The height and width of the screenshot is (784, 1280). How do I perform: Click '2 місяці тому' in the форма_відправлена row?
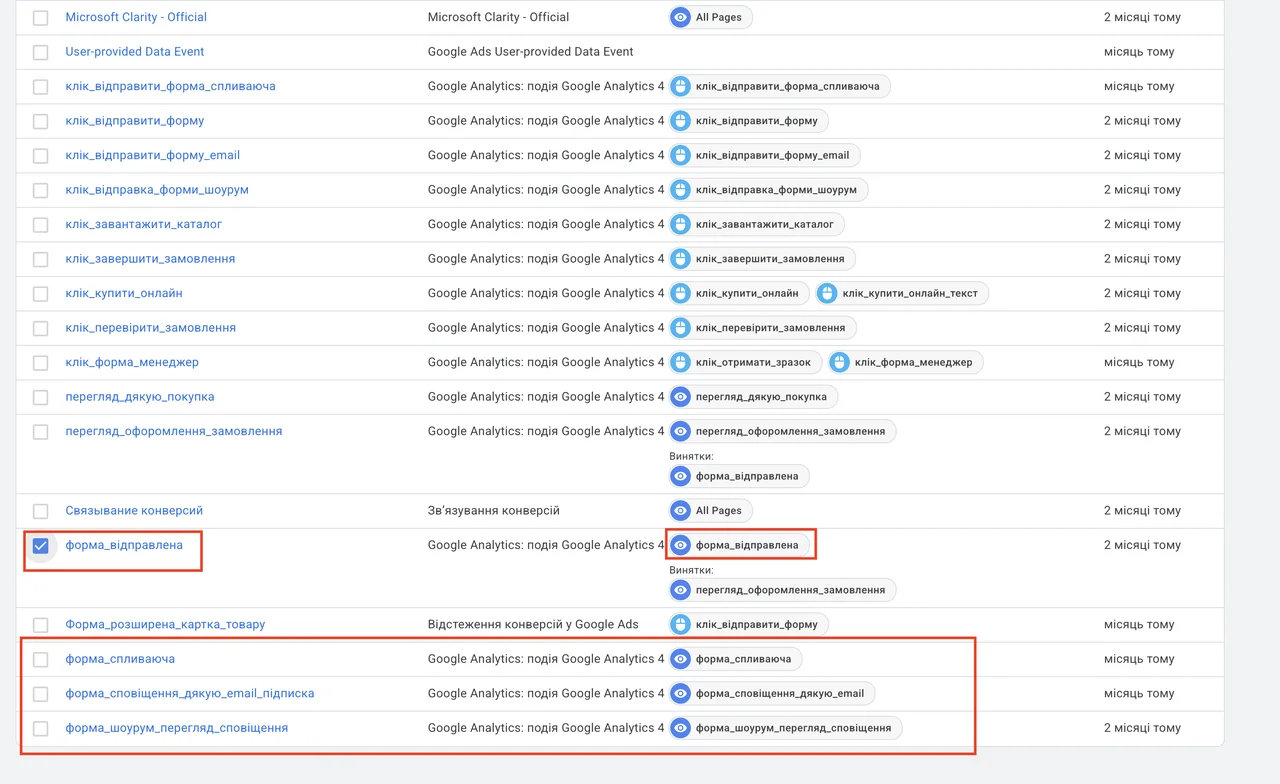[x=1142, y=545]
